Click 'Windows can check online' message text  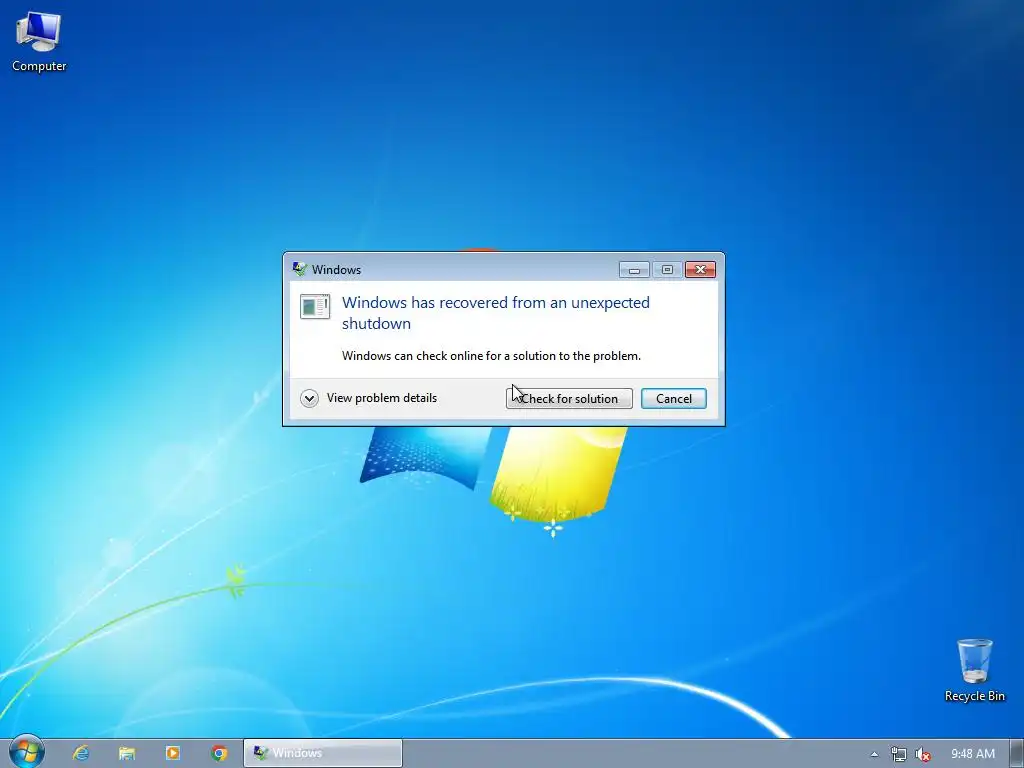click(491, 356)
